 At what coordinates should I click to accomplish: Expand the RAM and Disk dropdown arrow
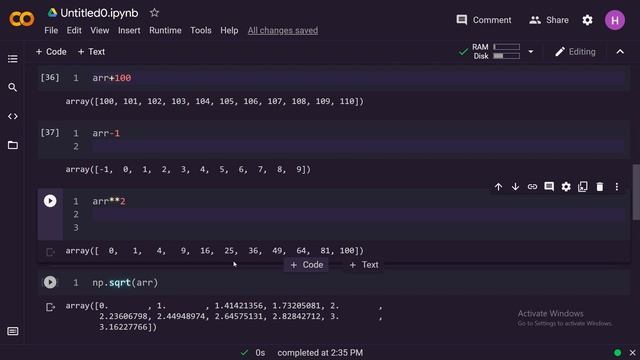(531, 52)
